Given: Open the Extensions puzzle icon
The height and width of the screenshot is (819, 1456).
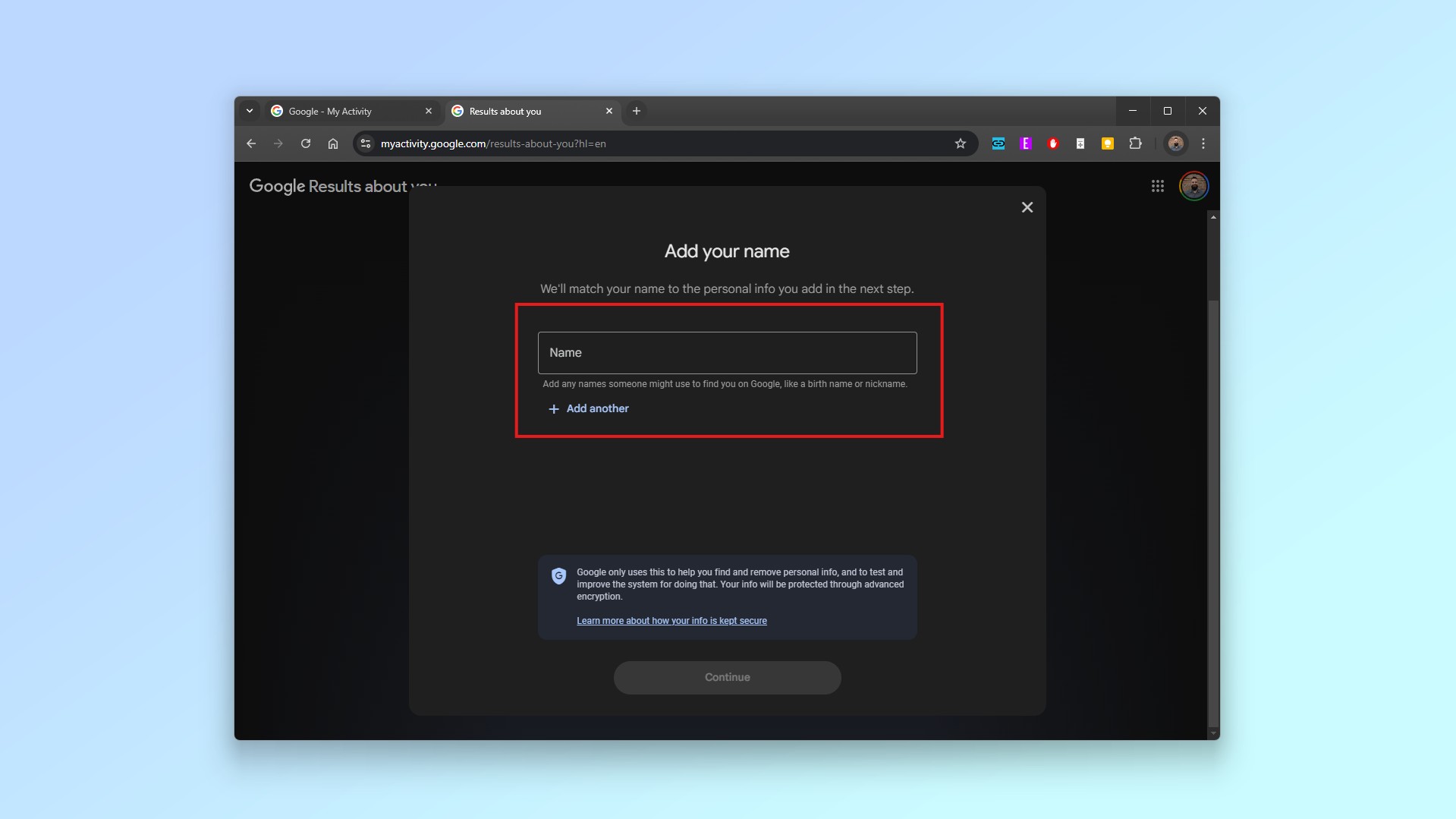Looking at the screenshot, I should pyautogui.click(x=1135, y=143).
